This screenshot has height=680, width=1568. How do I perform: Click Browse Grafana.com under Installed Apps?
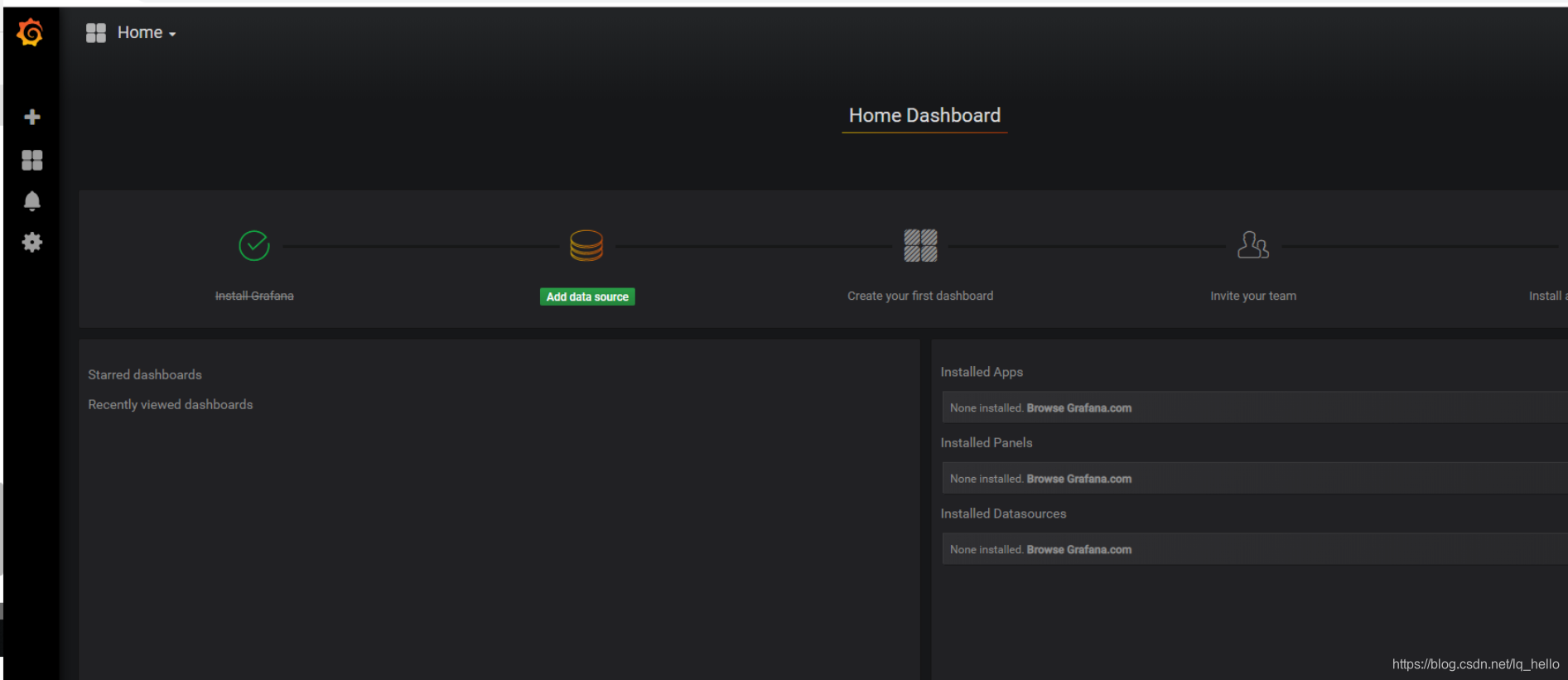click(1079, 408)
